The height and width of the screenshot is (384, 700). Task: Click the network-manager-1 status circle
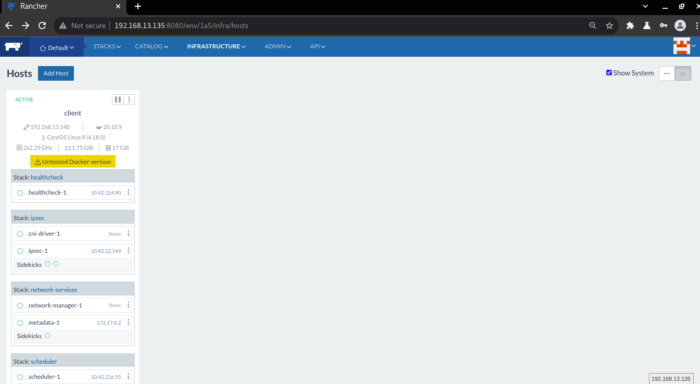point(20,306)
